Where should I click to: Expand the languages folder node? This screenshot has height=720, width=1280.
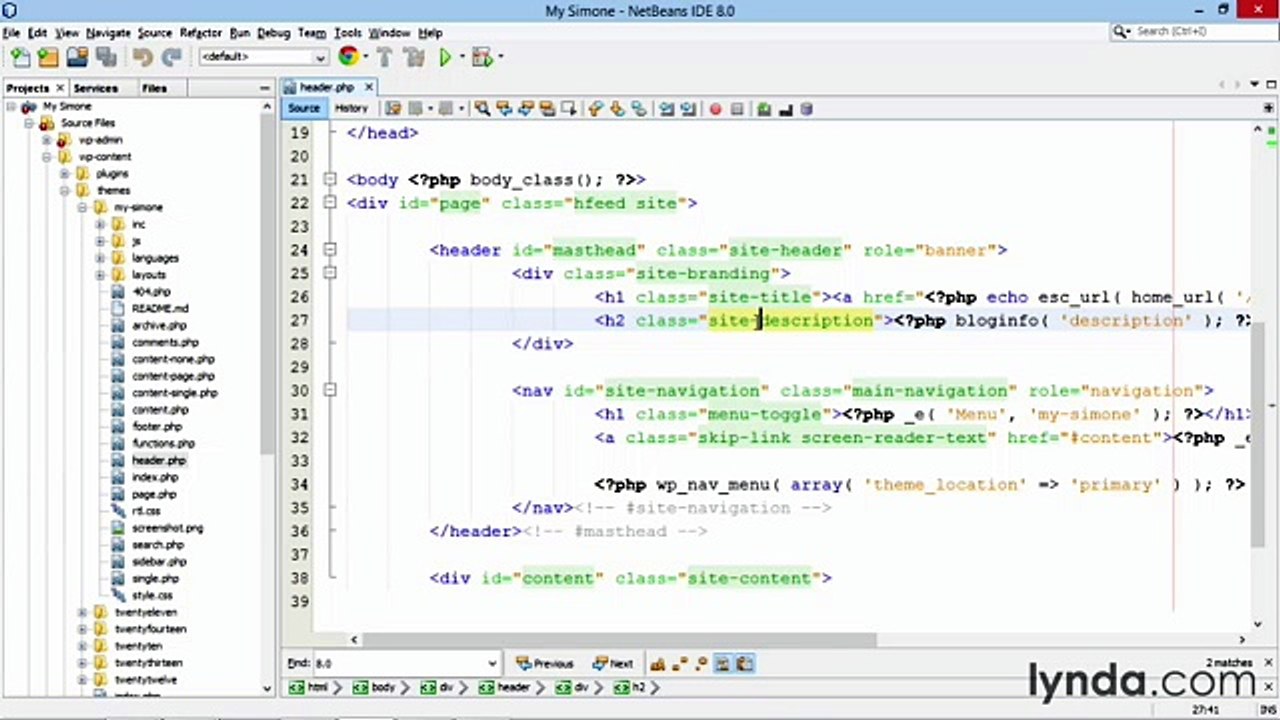[100, 258]
